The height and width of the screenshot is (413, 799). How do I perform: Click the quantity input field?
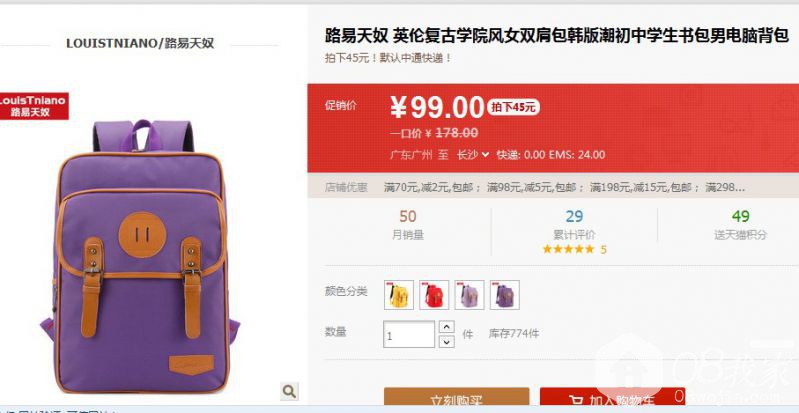coord(409,334)
